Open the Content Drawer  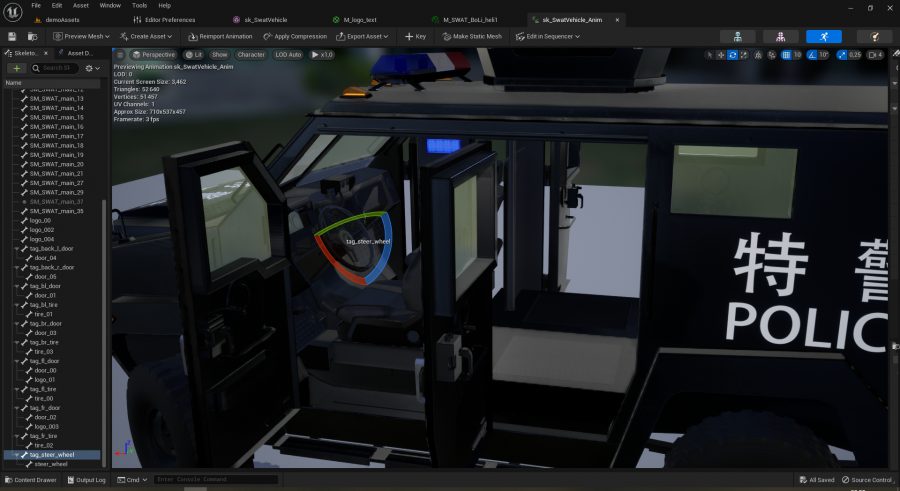point(31,480)
